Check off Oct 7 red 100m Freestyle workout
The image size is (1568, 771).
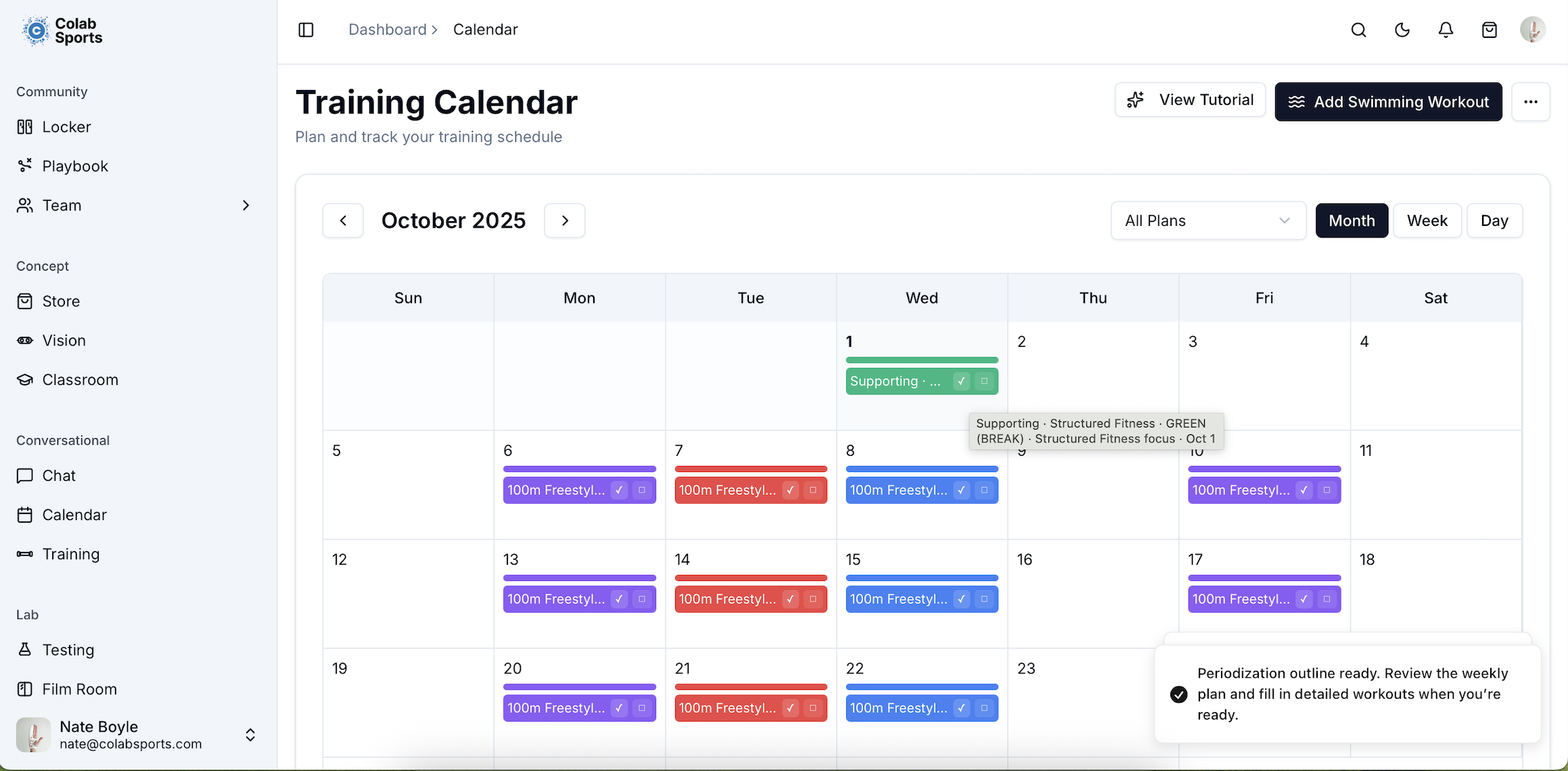[x=790, y=490]
